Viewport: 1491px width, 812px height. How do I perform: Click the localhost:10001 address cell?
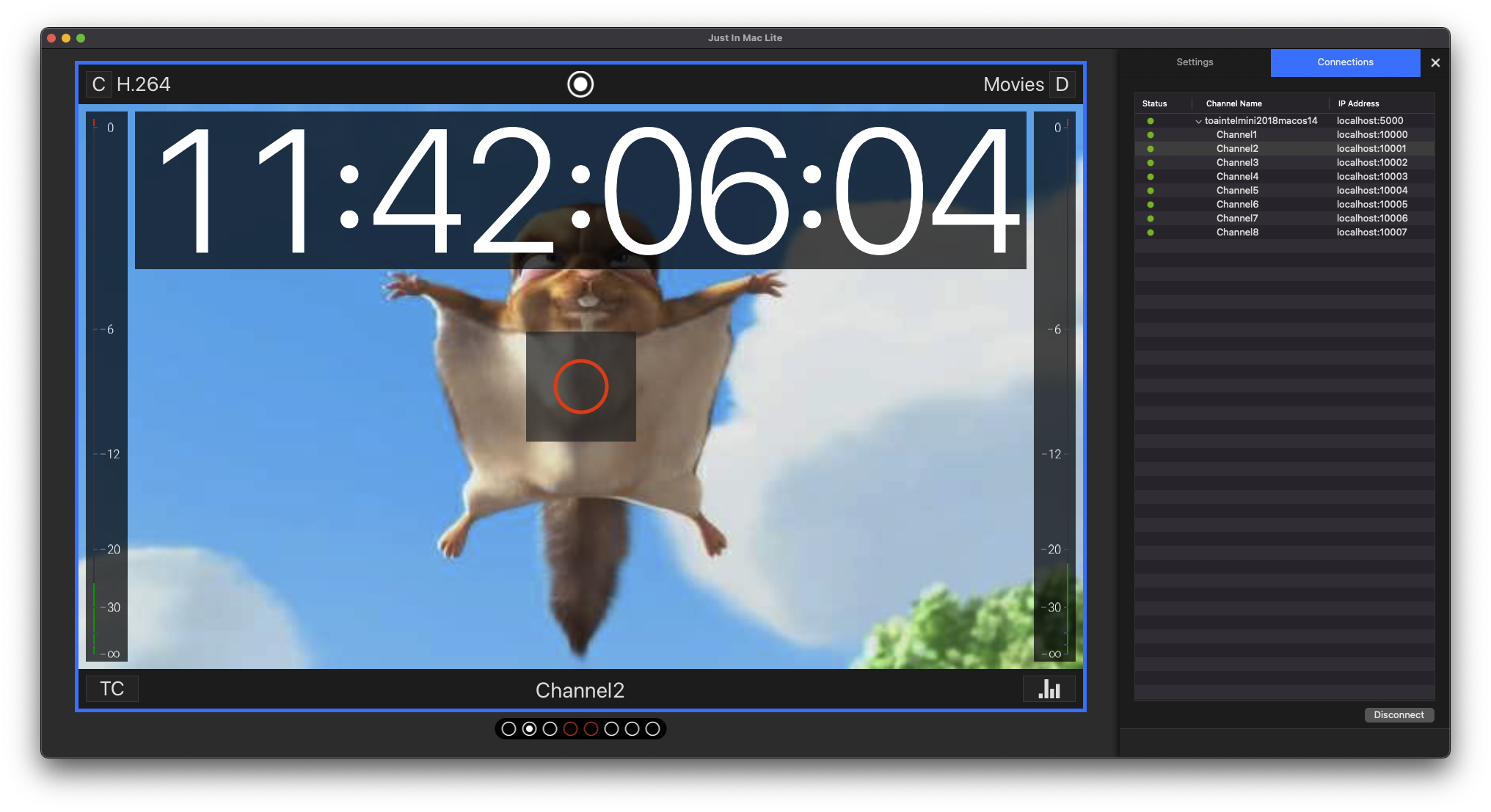click(1371, 149)
